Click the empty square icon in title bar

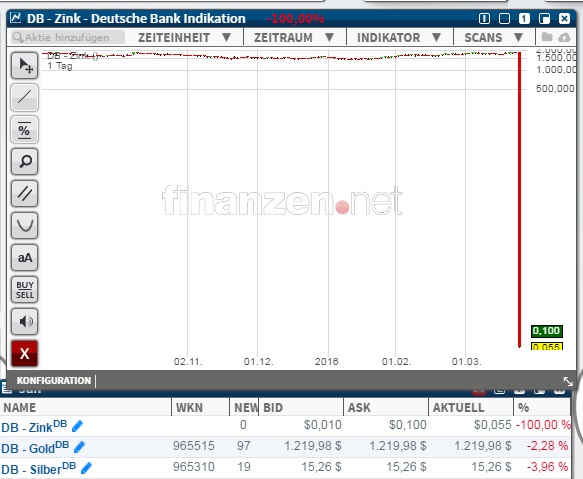coord(504,18)
